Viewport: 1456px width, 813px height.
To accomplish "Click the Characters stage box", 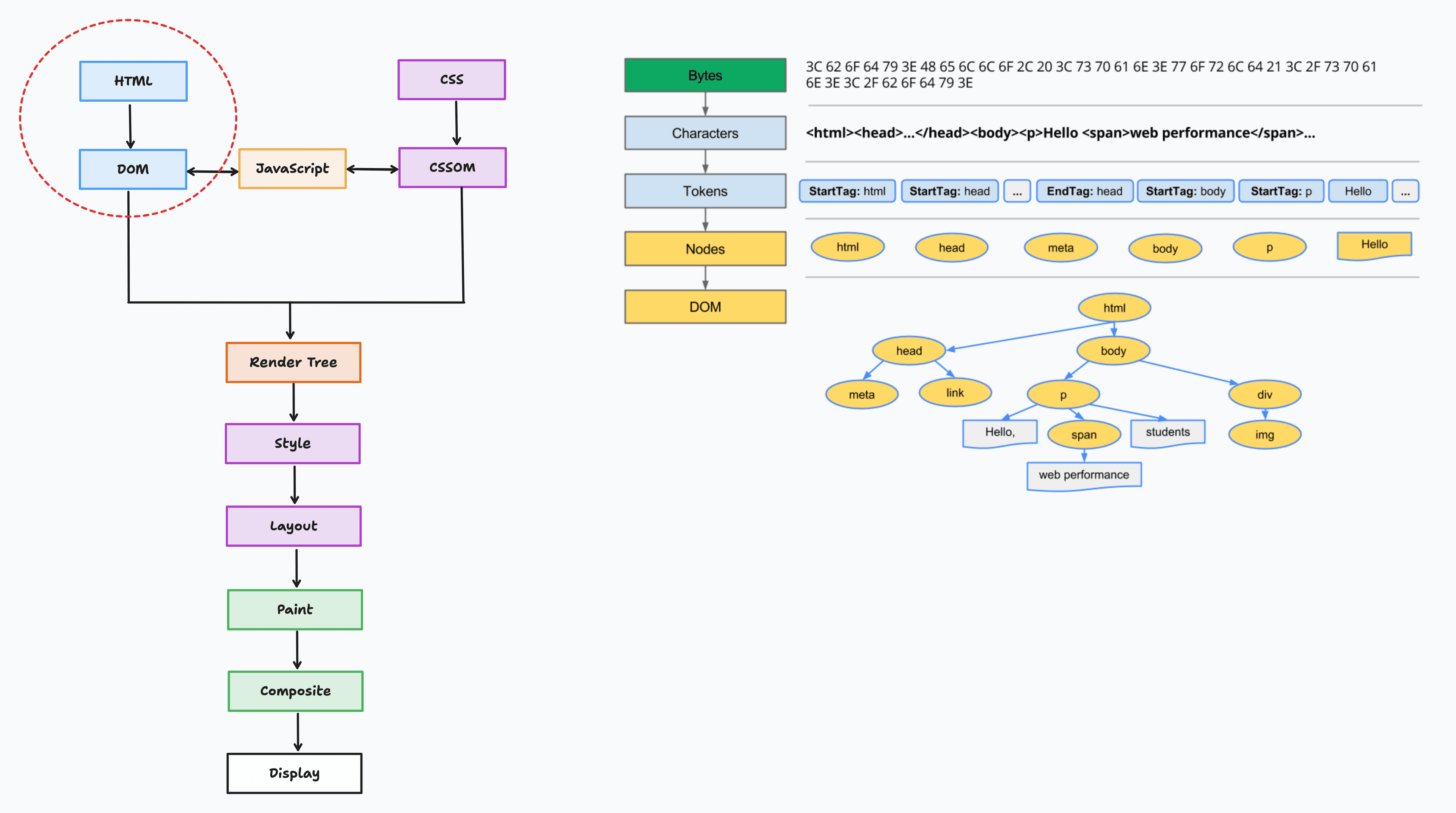I will [x=705, y=134].
